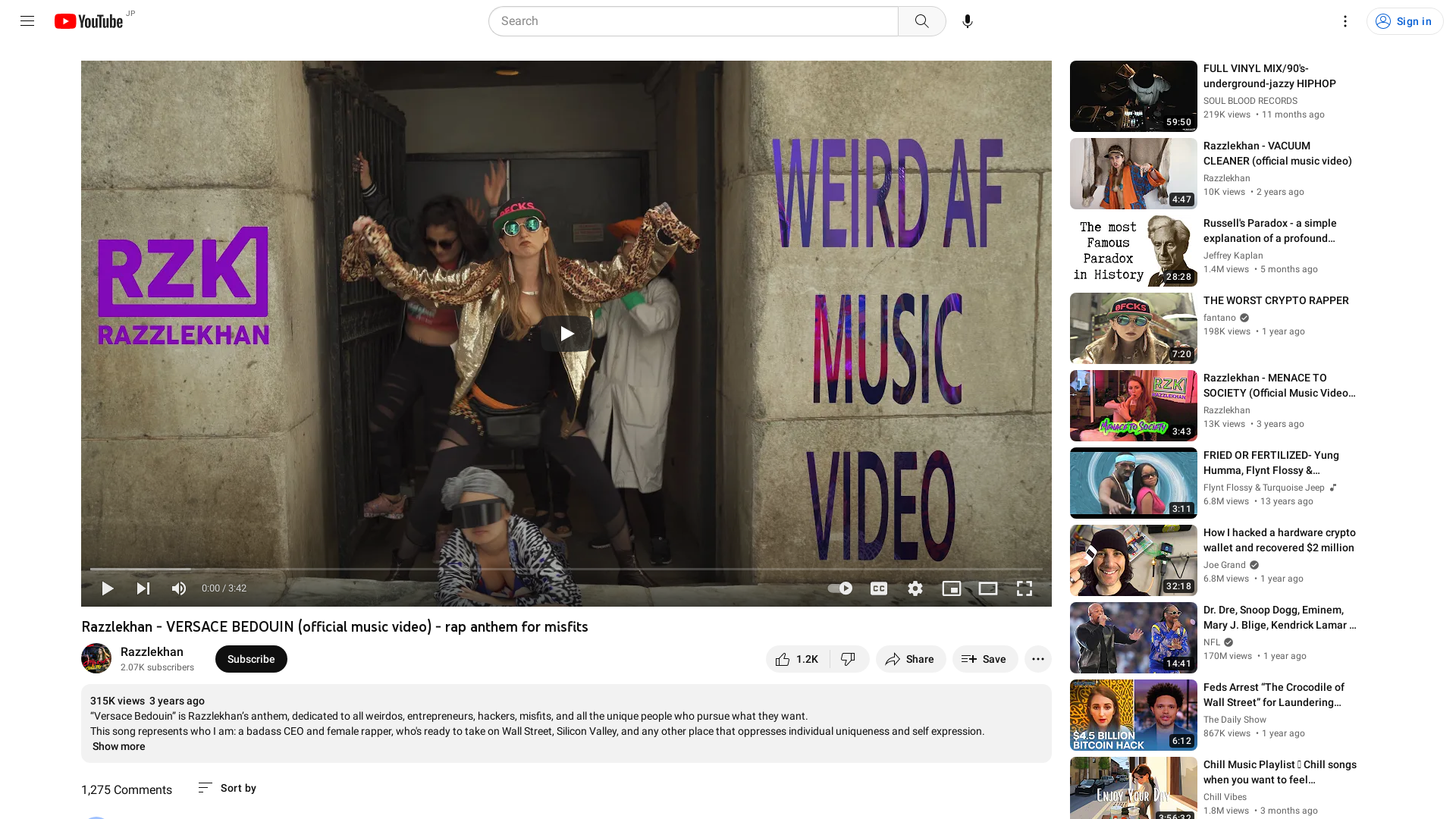The image size is (1456, 819).
Task: Click NFL channel name
Action: tap(1212, 642)
